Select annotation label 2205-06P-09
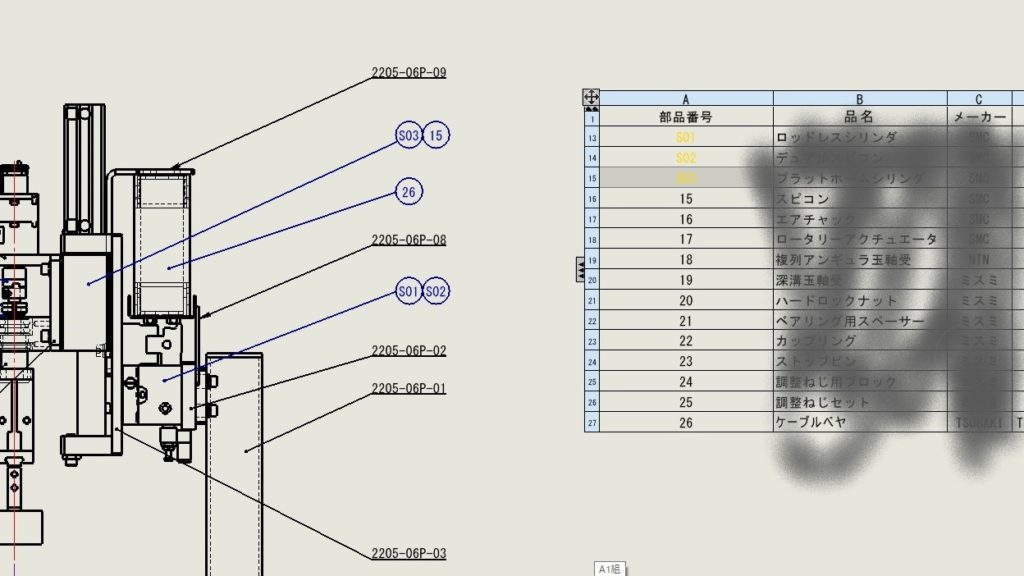The width and height of the screenshot is (1024, 576). point(408,73)
